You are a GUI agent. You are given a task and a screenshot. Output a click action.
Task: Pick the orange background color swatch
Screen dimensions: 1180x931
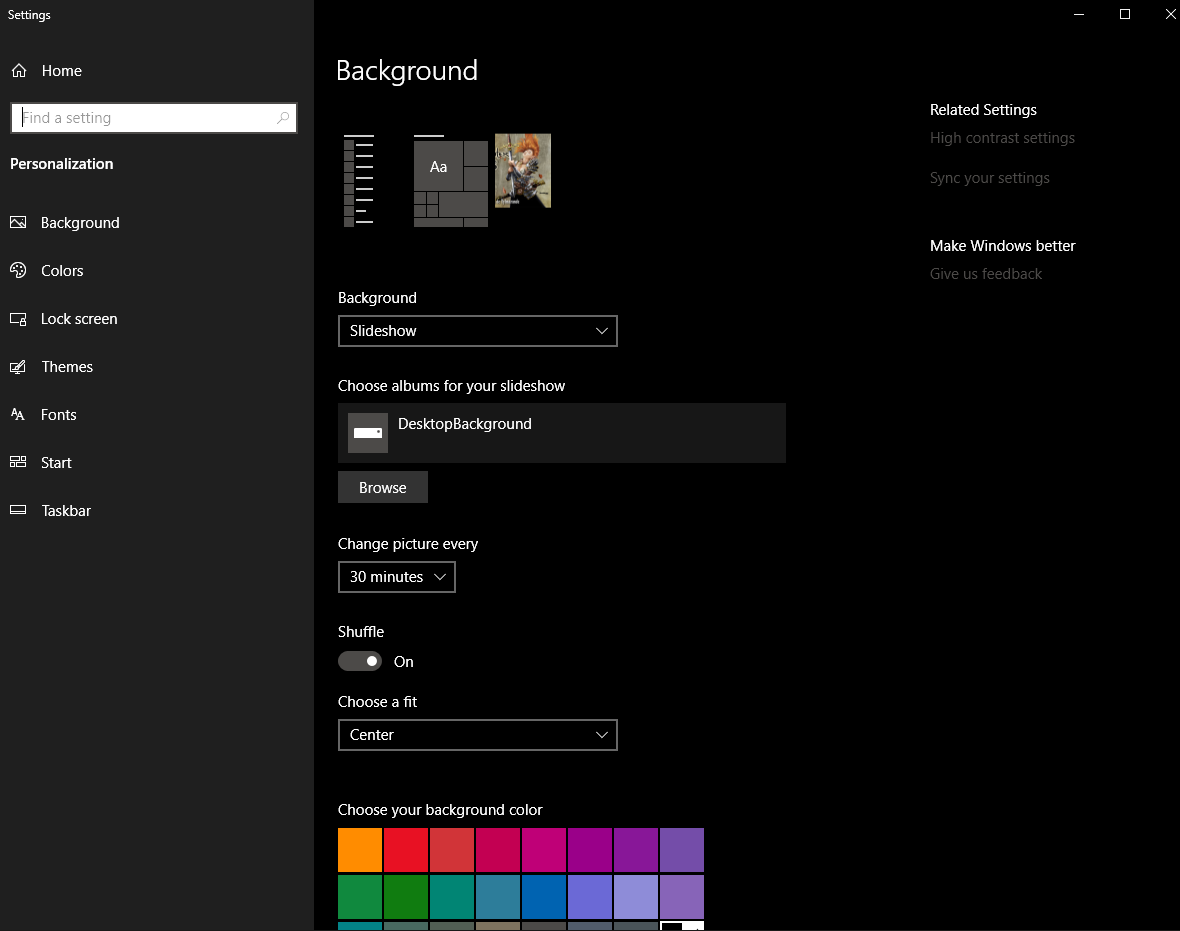point(360,850)
